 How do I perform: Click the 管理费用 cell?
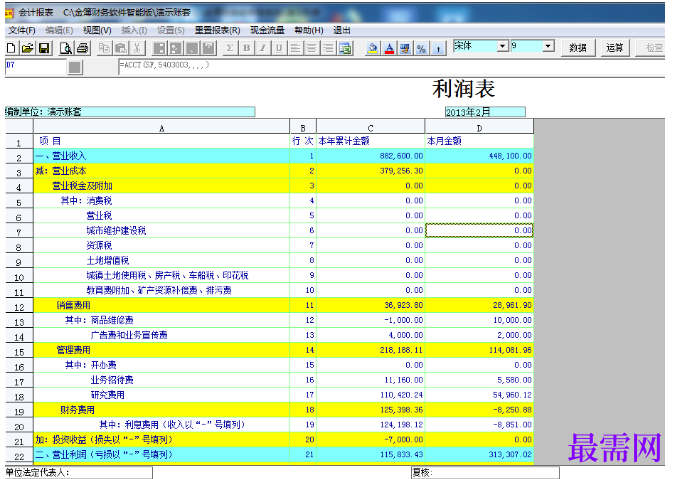pos(162,350)
